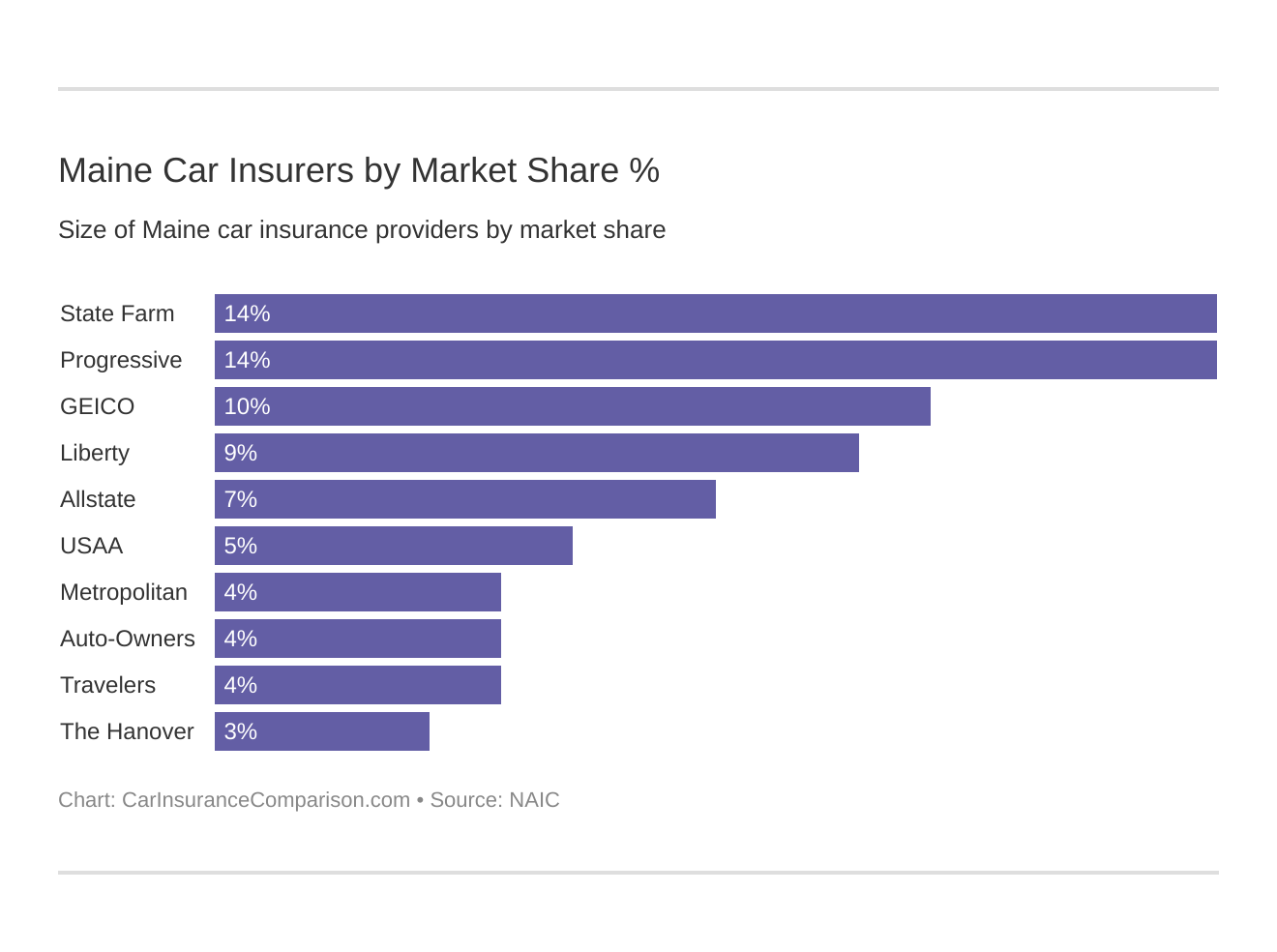Click the Progressive row label

pyautogui.click(x=121, y=360)
